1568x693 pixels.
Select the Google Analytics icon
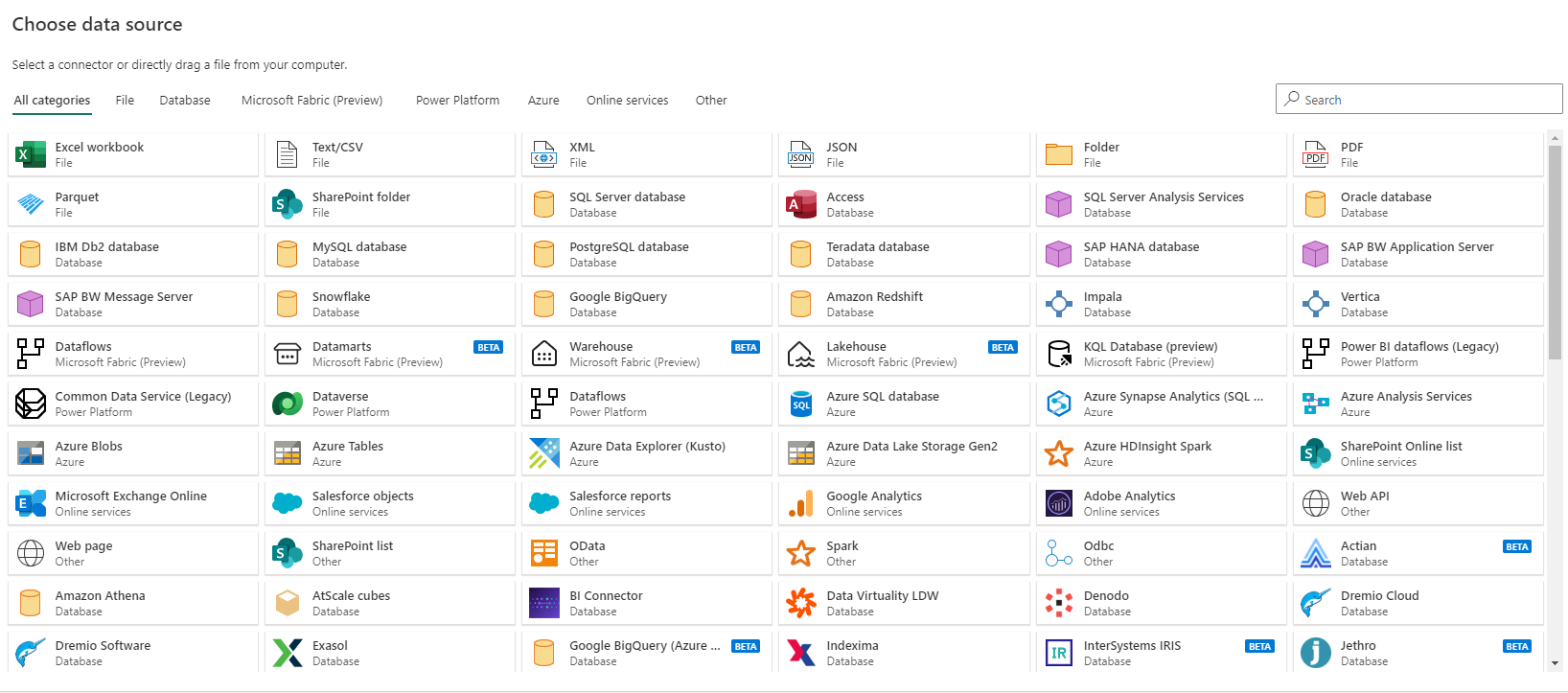[800, 503]
